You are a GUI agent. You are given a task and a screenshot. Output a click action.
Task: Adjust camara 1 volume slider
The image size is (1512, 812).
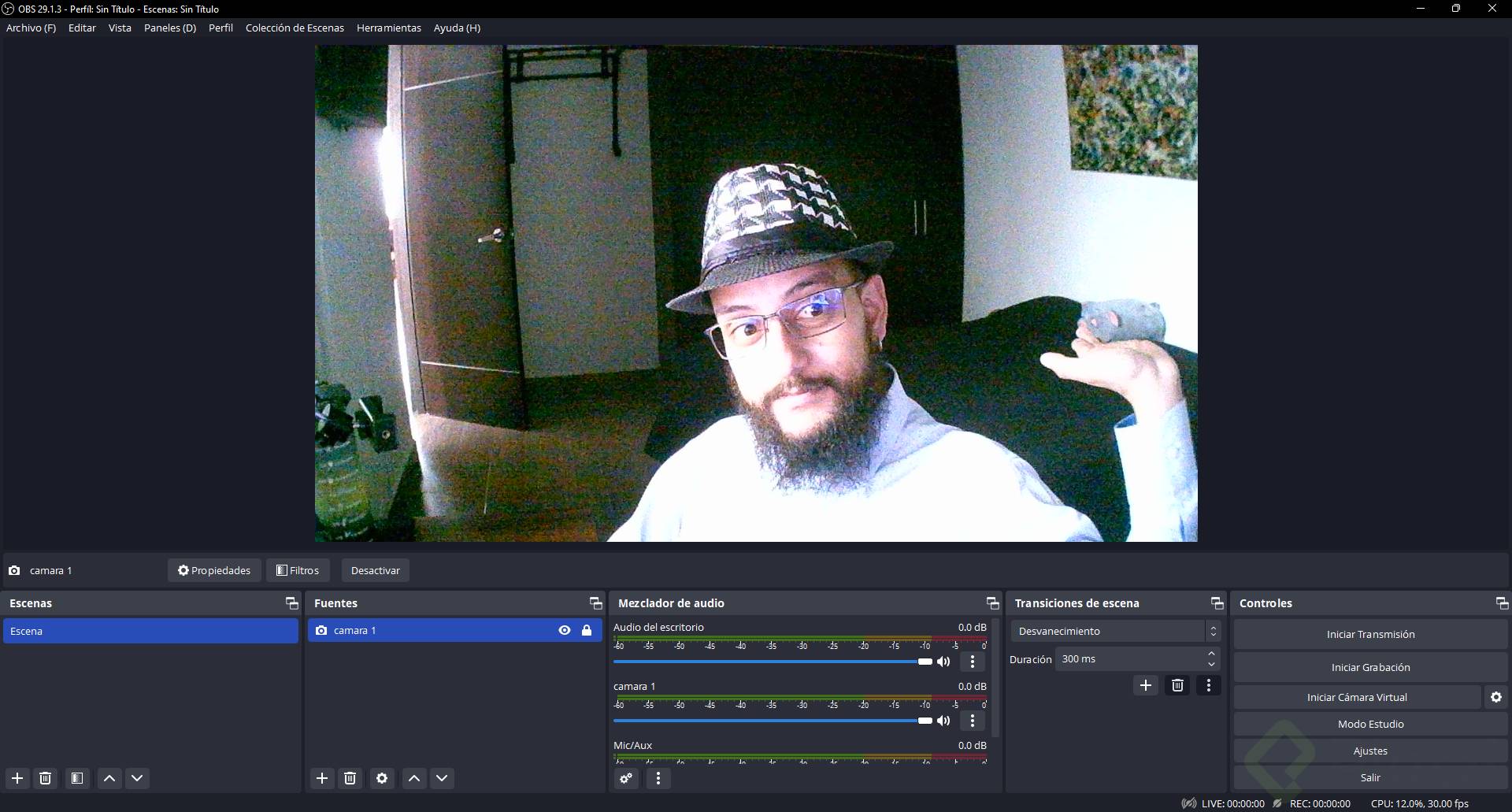pyautogui.click(x=773, y=721)
